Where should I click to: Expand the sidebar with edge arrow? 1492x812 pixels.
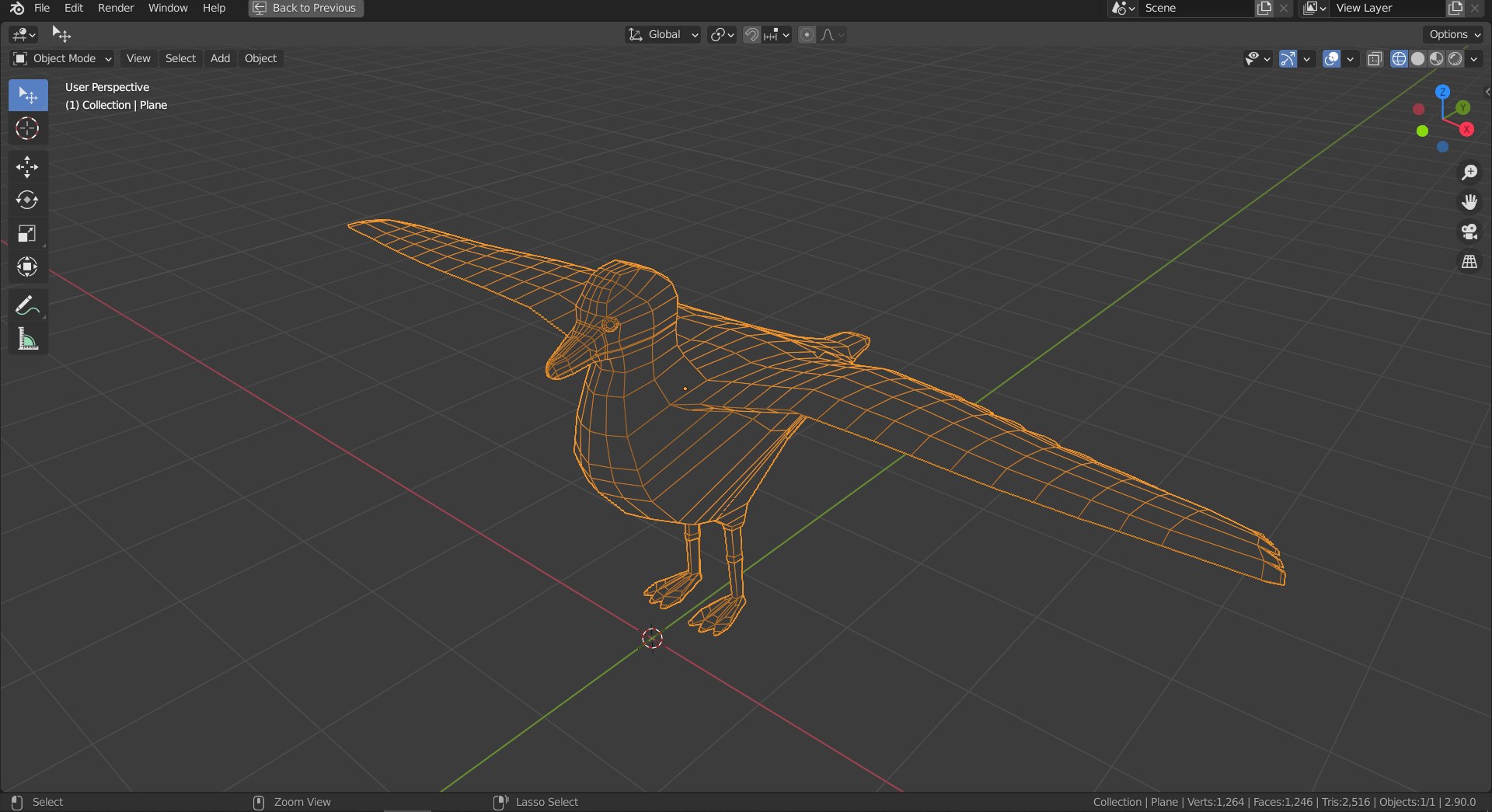(1487, 92)
